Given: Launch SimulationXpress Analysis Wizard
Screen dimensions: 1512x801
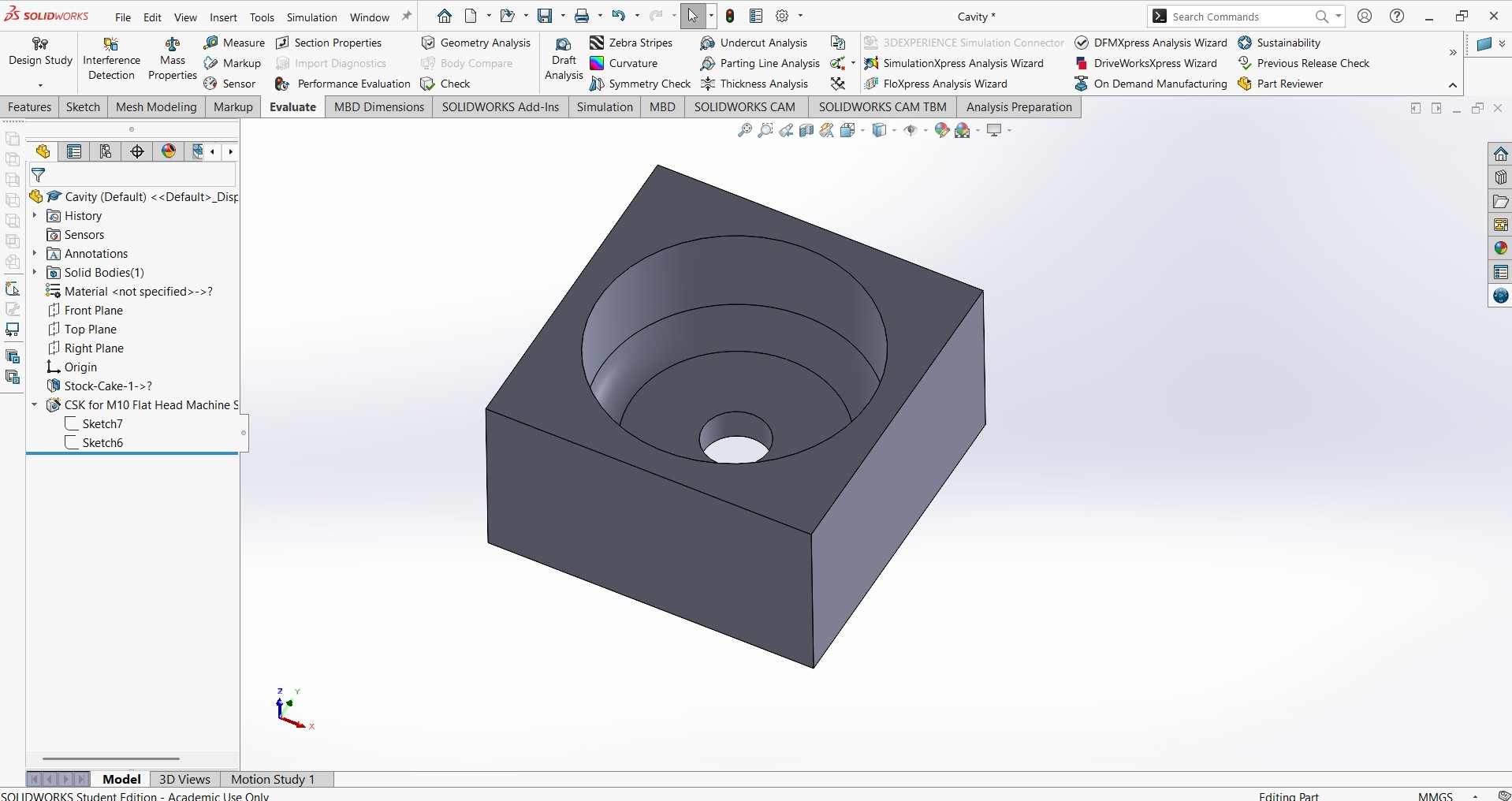Looking at the screenshot, I should pos(954,63).
